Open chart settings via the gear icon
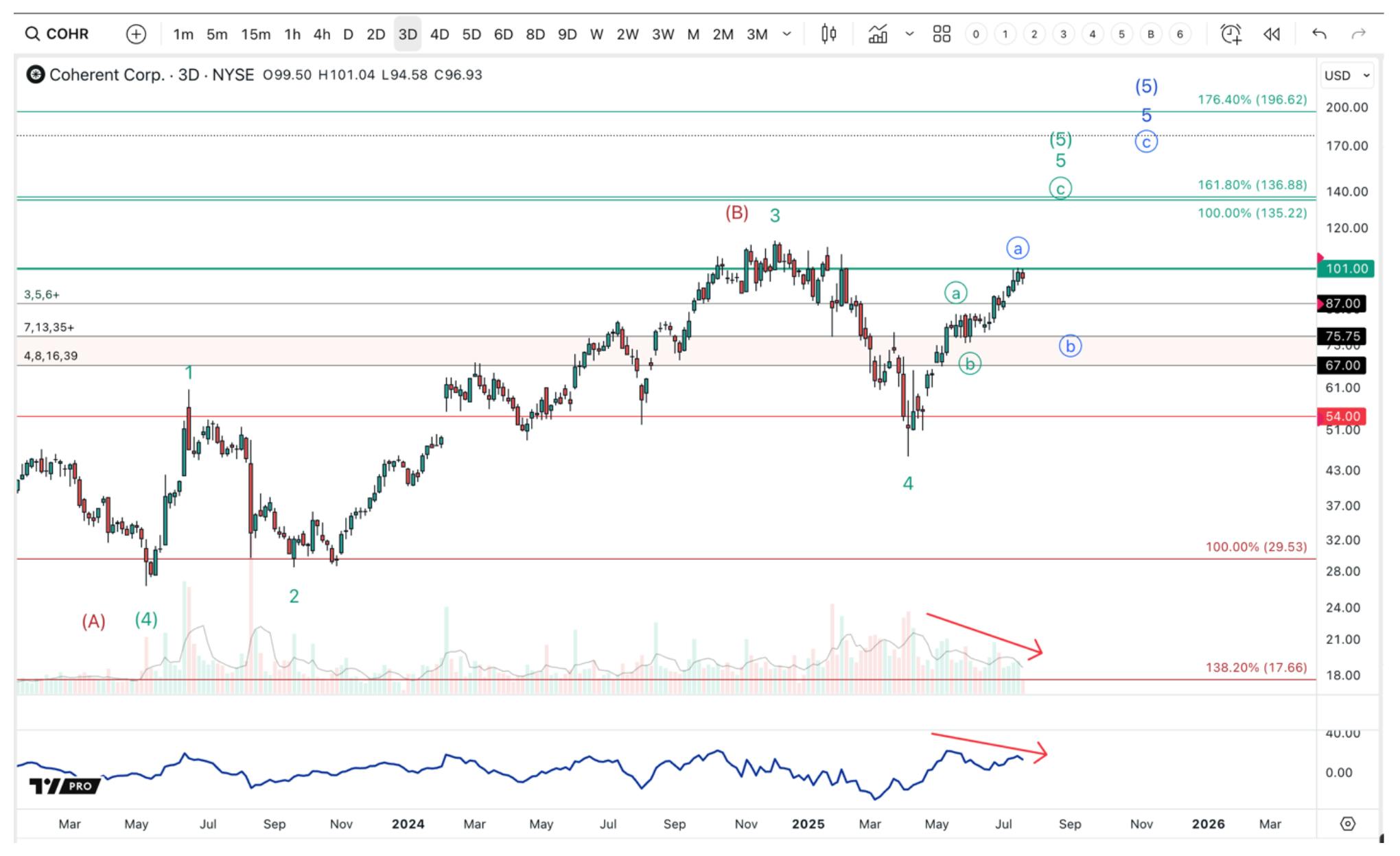This screenshot has height=856, width=1400. click(x=1348, y=823)
